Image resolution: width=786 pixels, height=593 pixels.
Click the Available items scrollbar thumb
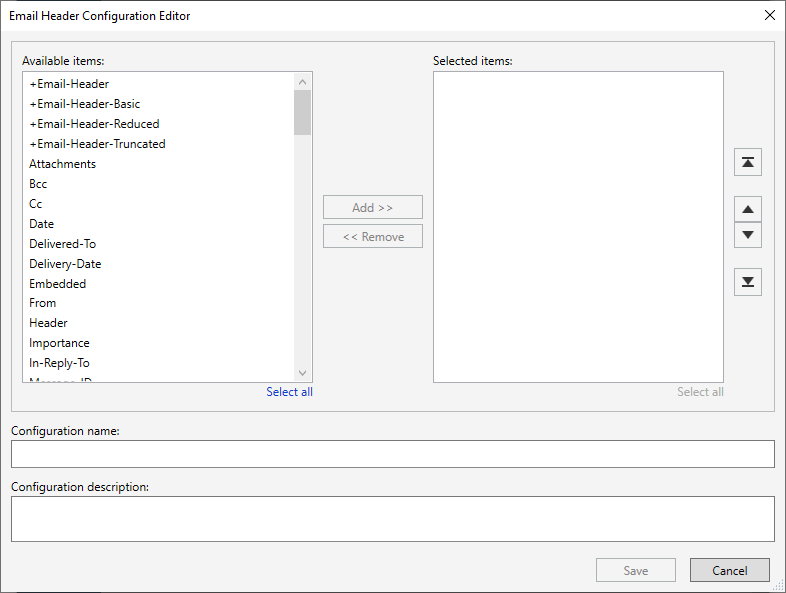pyautogui.click(x=302, y=112)
